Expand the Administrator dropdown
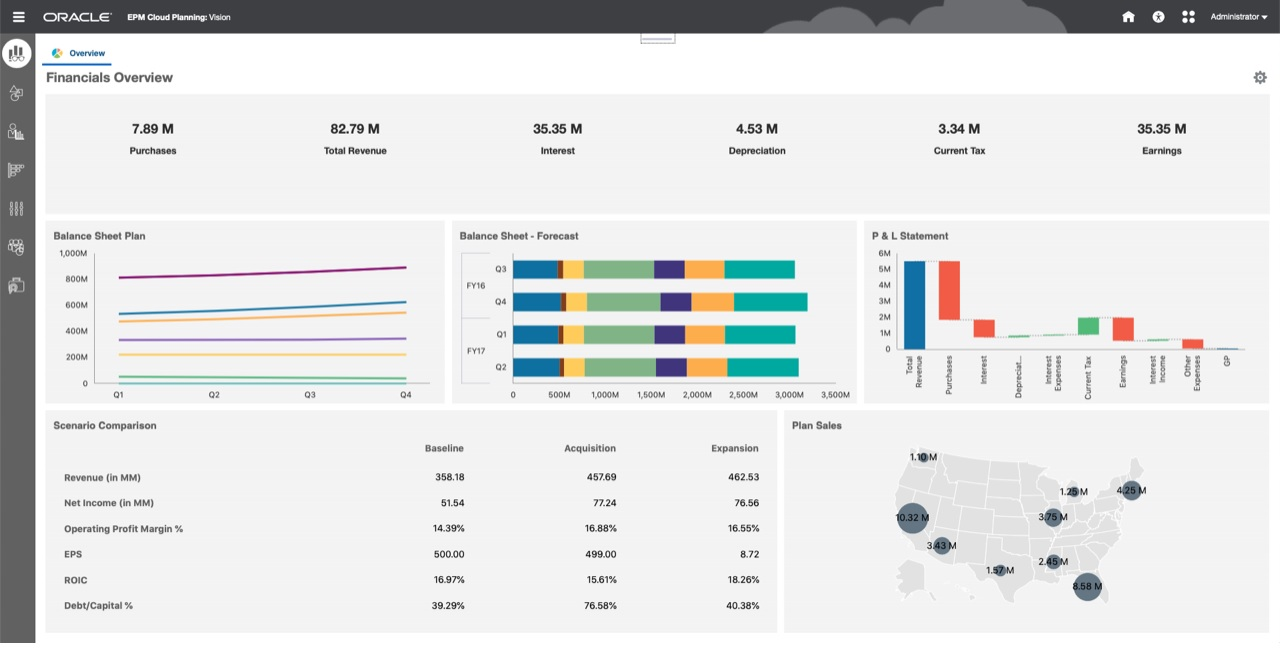This screenshot has height=648, width=1280. click(1237, 16)
